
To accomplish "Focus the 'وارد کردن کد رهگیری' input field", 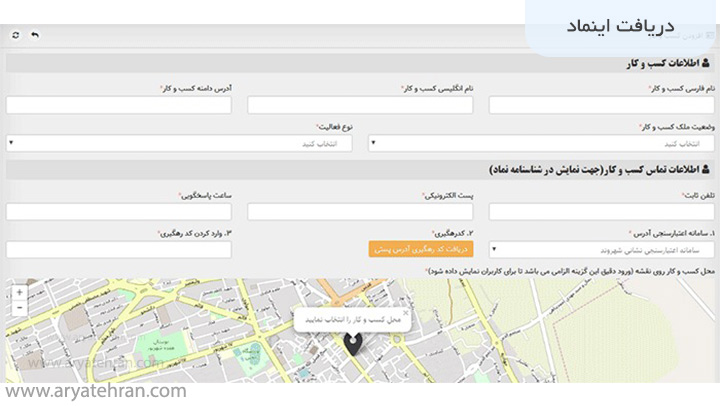I will [118, 250].
